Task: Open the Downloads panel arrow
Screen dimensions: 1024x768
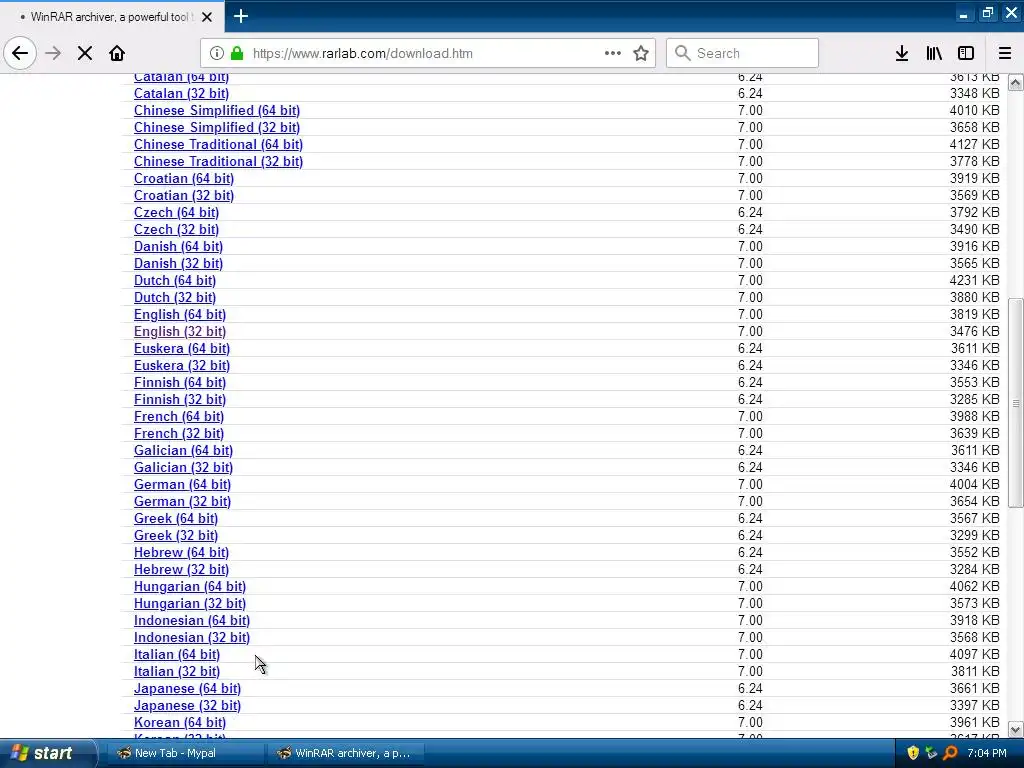Action: [902, 53]
